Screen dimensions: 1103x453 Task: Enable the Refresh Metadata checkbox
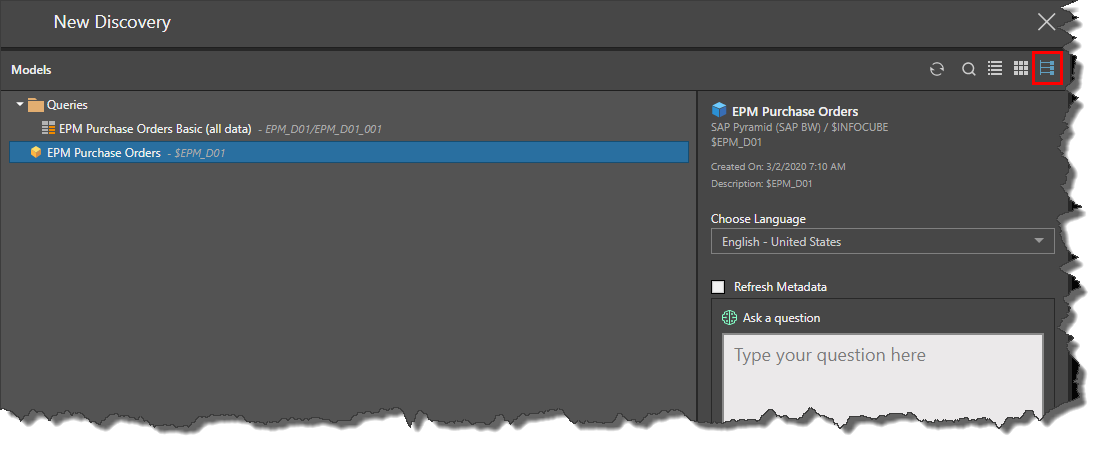[718, 287]
